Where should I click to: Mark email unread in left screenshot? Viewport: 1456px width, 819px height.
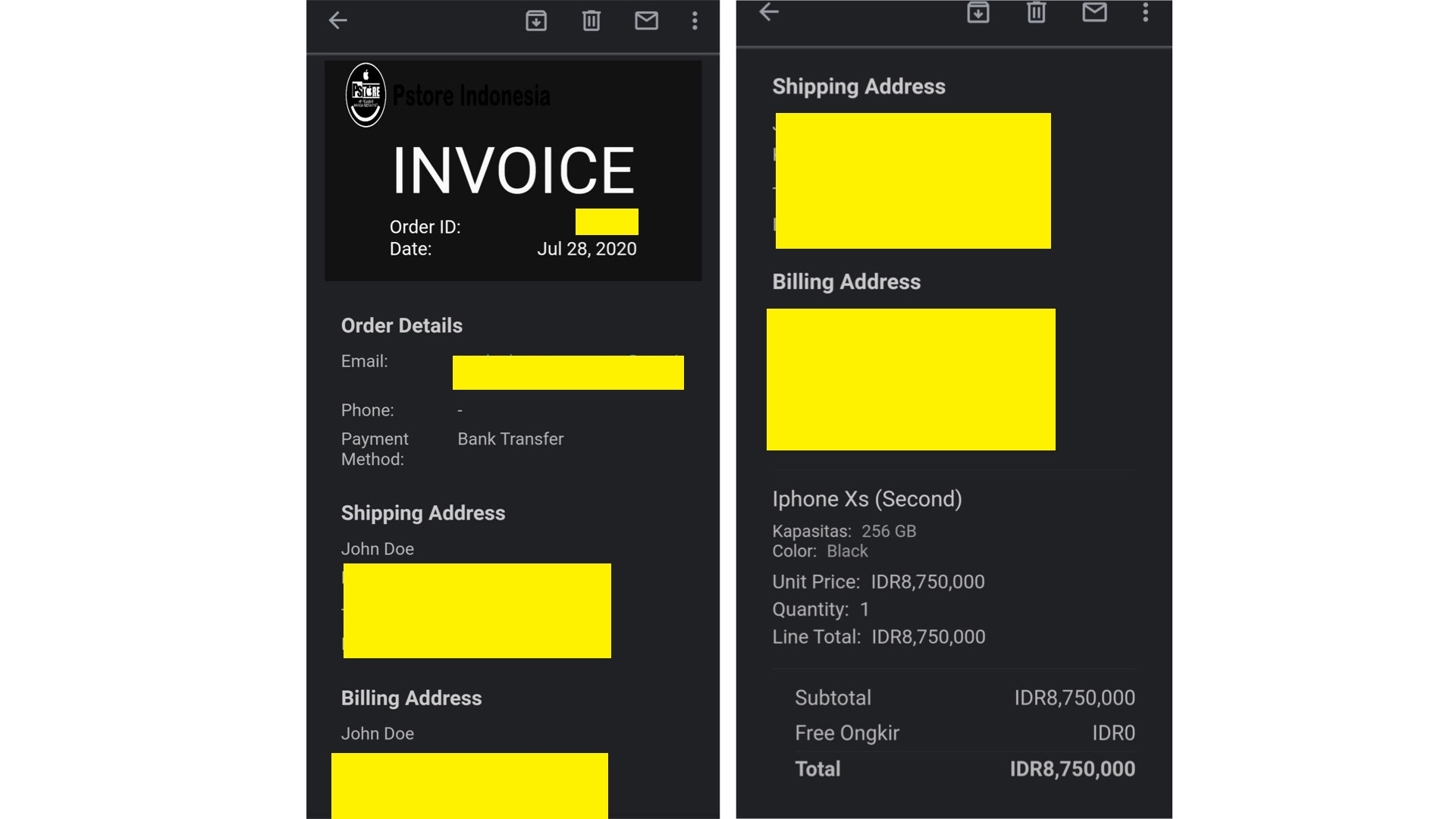coord(646,20)
